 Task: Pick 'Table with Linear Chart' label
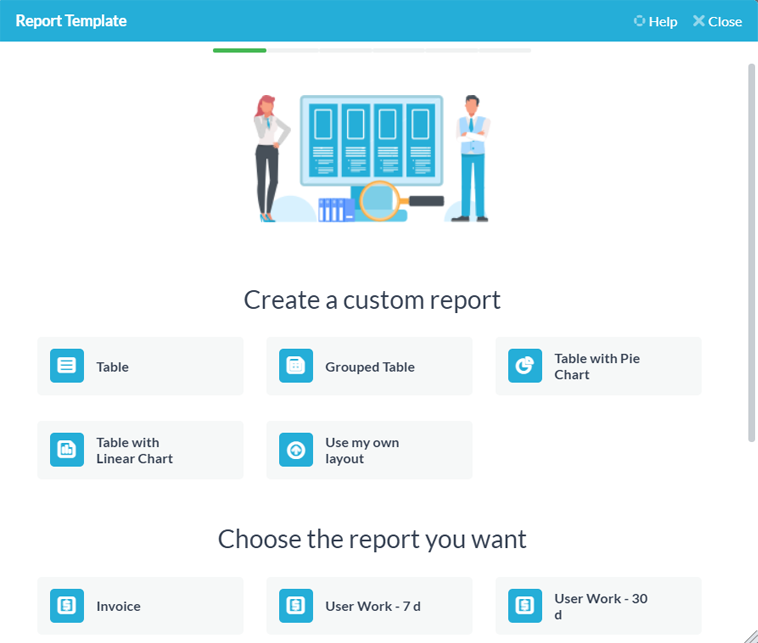pos(134,450)
